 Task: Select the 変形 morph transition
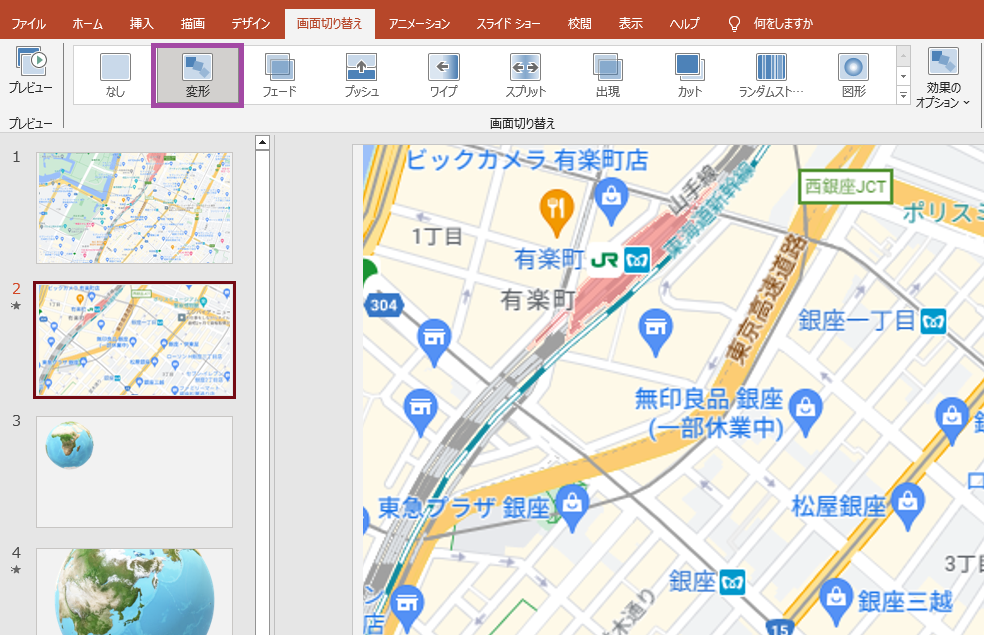(198, 75)
